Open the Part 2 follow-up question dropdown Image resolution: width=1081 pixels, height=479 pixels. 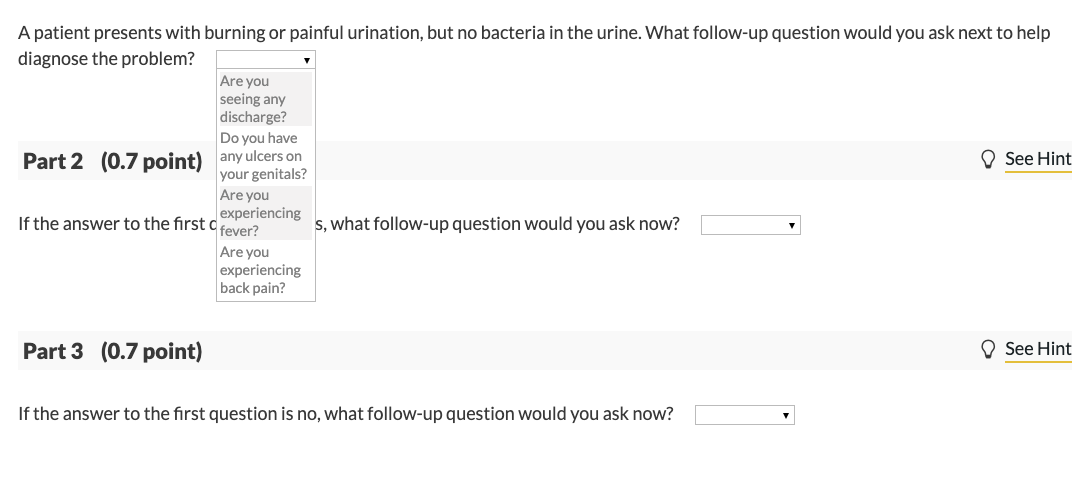point(750,225)
